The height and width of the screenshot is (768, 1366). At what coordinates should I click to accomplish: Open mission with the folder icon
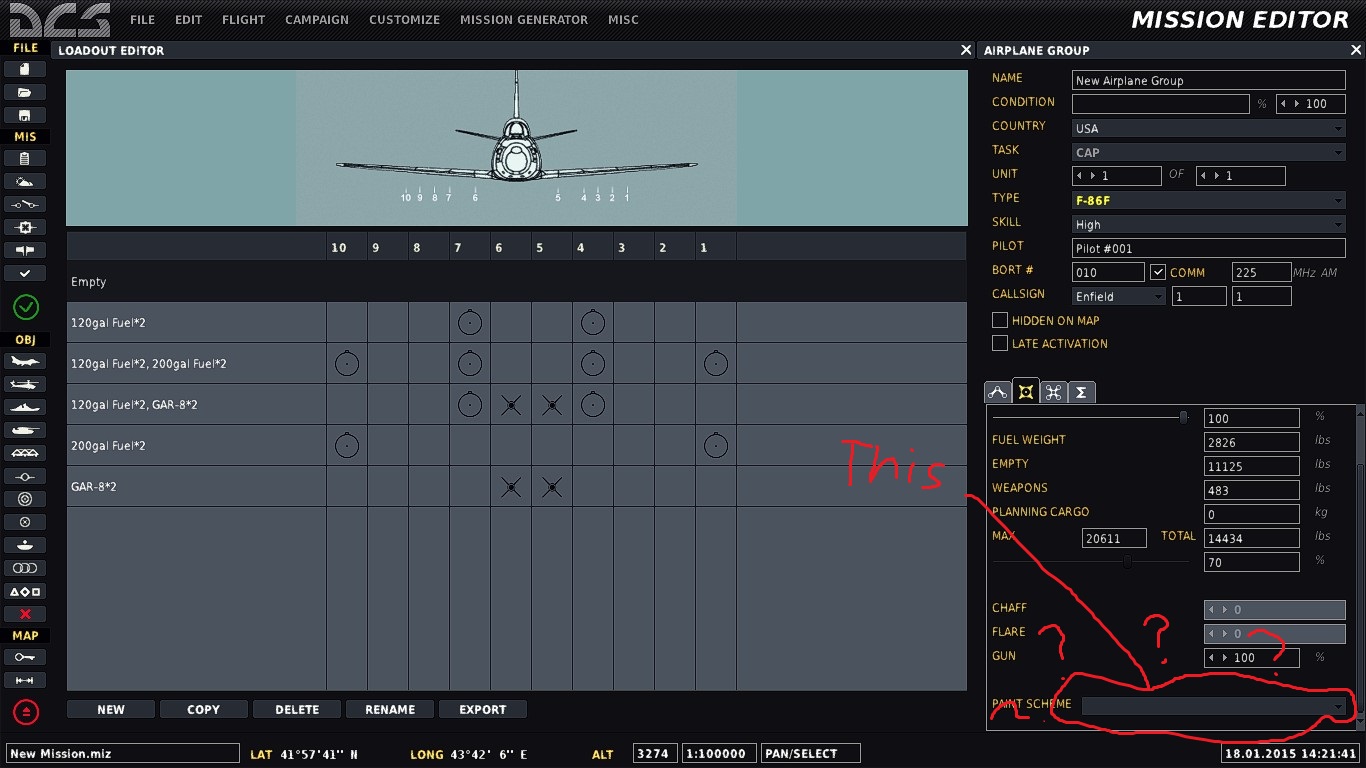coord(25,92)
